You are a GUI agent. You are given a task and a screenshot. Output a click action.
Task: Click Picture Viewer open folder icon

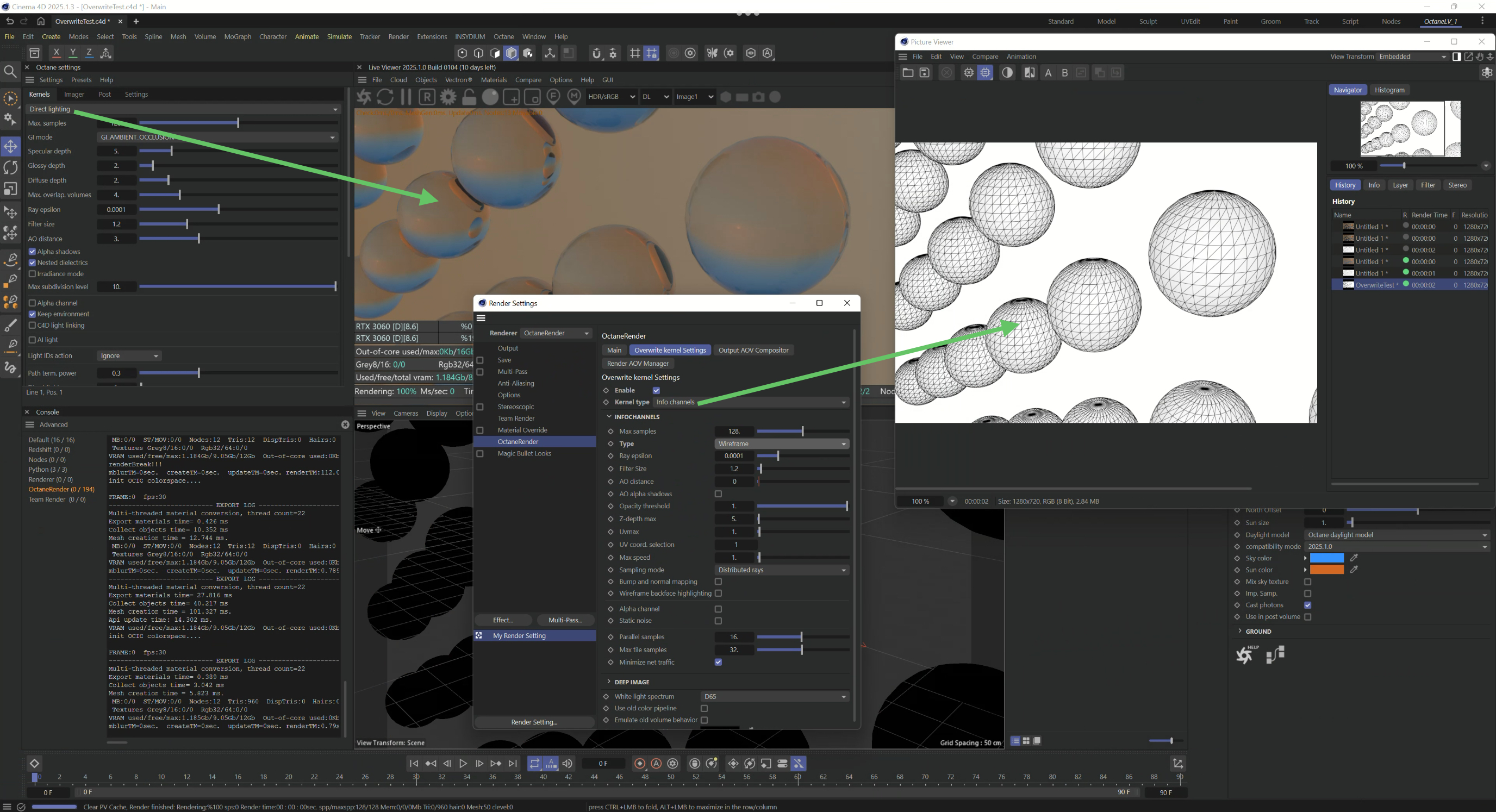click(908, 73)
